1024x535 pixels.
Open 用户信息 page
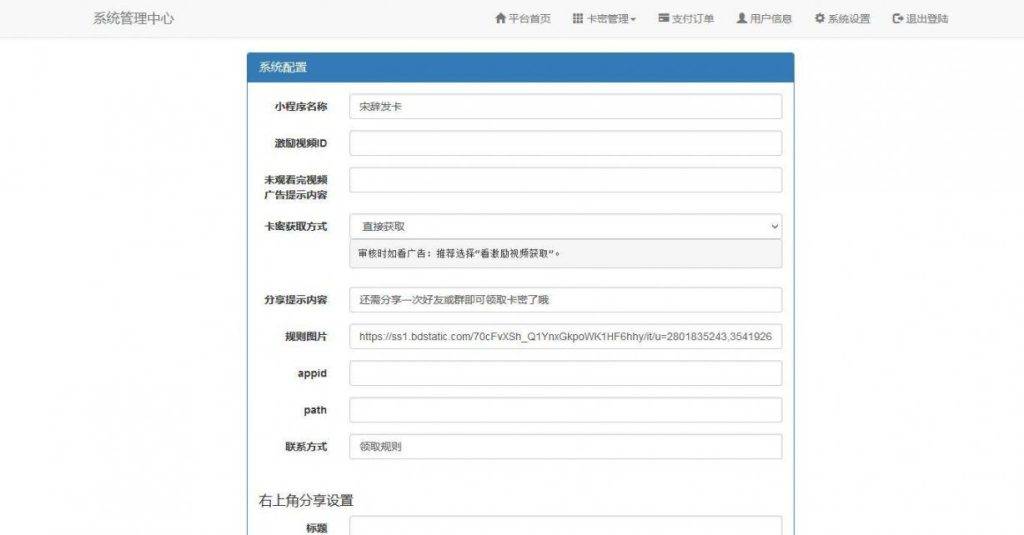pos(764,18)
